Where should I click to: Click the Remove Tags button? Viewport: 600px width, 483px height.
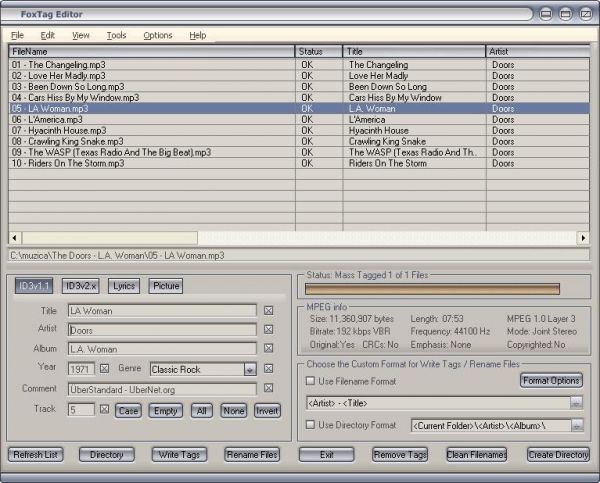click(x=400, y=455)
